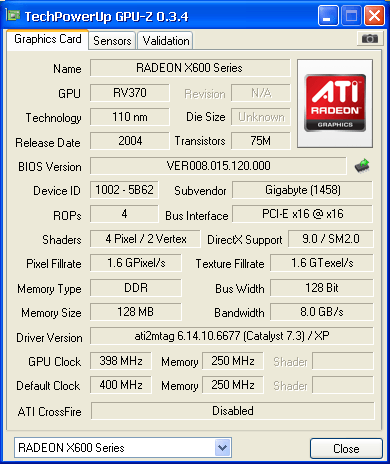Click the empty Shader field in Default Clock row
Image resolution: width=390 pixels, height=464 pixels.
click(343, 385)
